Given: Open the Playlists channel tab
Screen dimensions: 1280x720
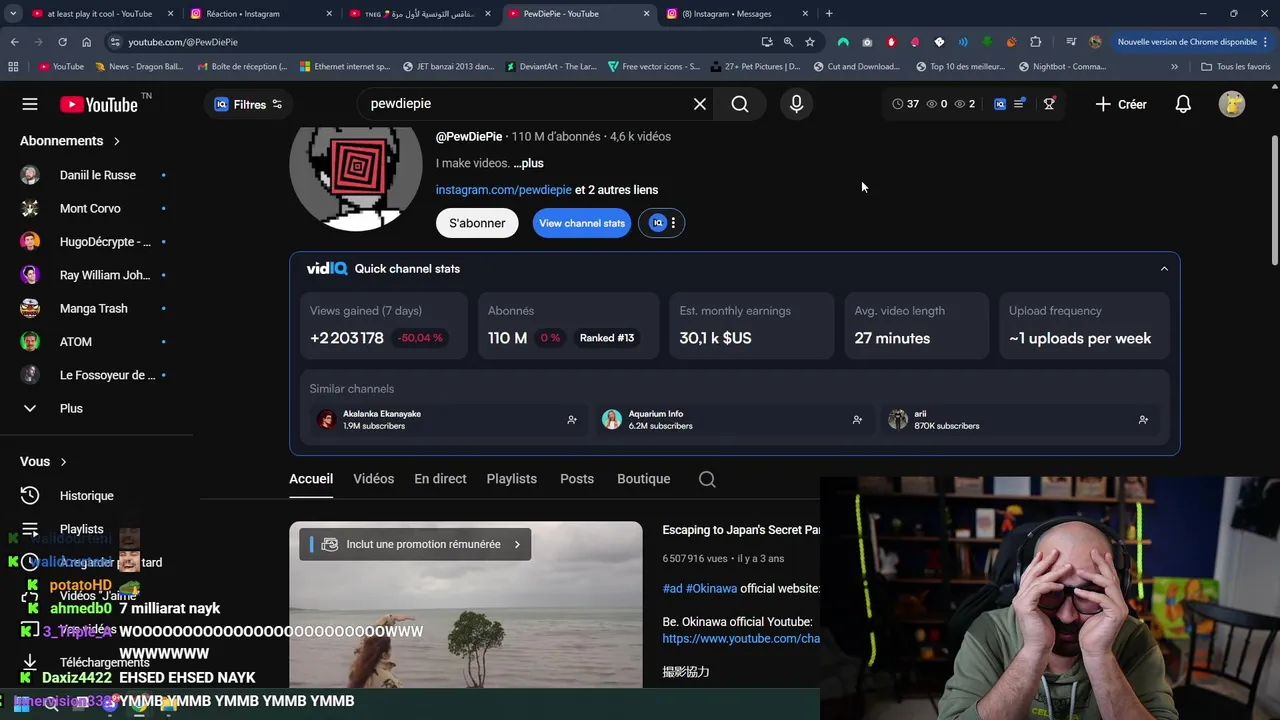Looking at the screenshot, I should click(512, 479).
